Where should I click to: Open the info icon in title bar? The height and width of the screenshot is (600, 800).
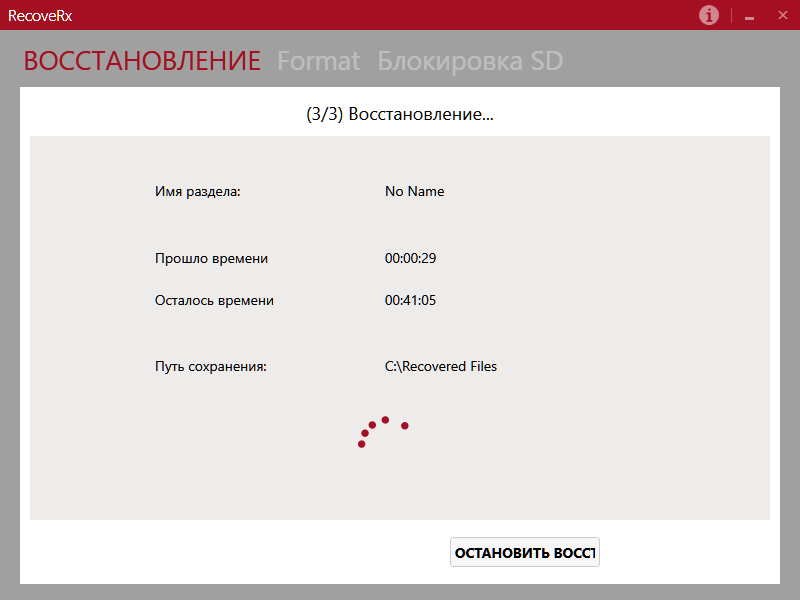click(709, 15)
